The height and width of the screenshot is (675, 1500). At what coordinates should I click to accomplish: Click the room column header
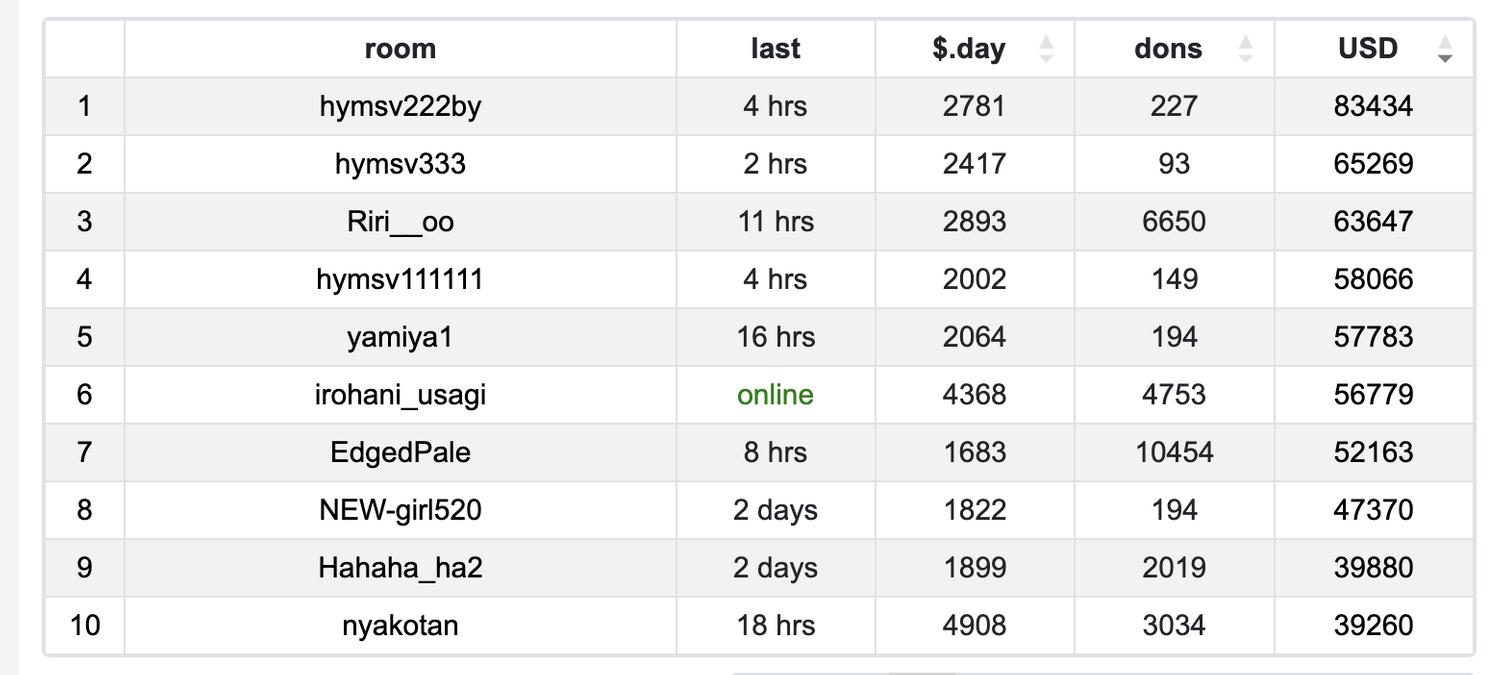pos(400,49)
